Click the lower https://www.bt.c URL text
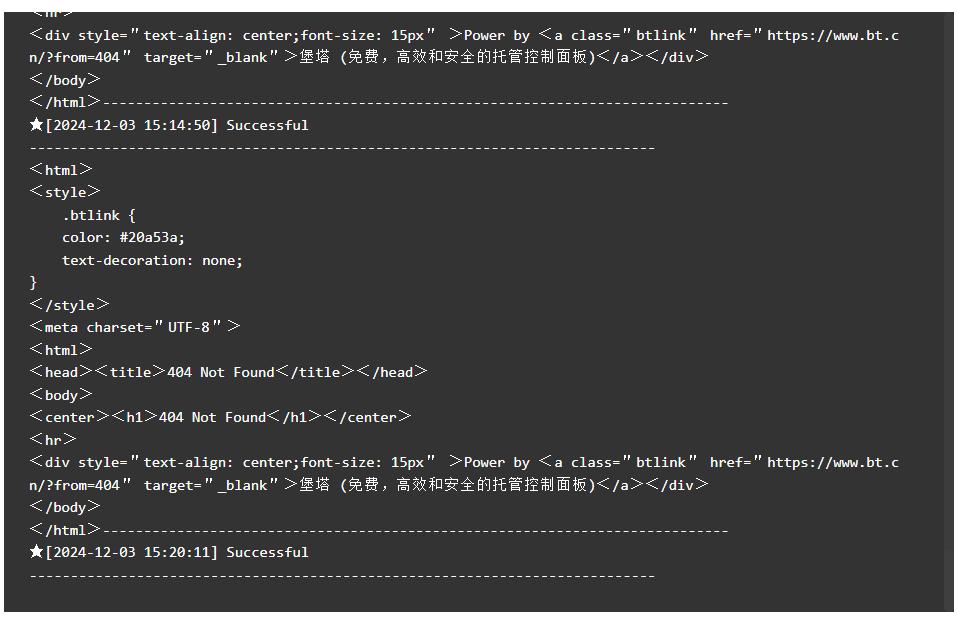The width and height of the screenshot is (957, 621). [x=832, y=463]
